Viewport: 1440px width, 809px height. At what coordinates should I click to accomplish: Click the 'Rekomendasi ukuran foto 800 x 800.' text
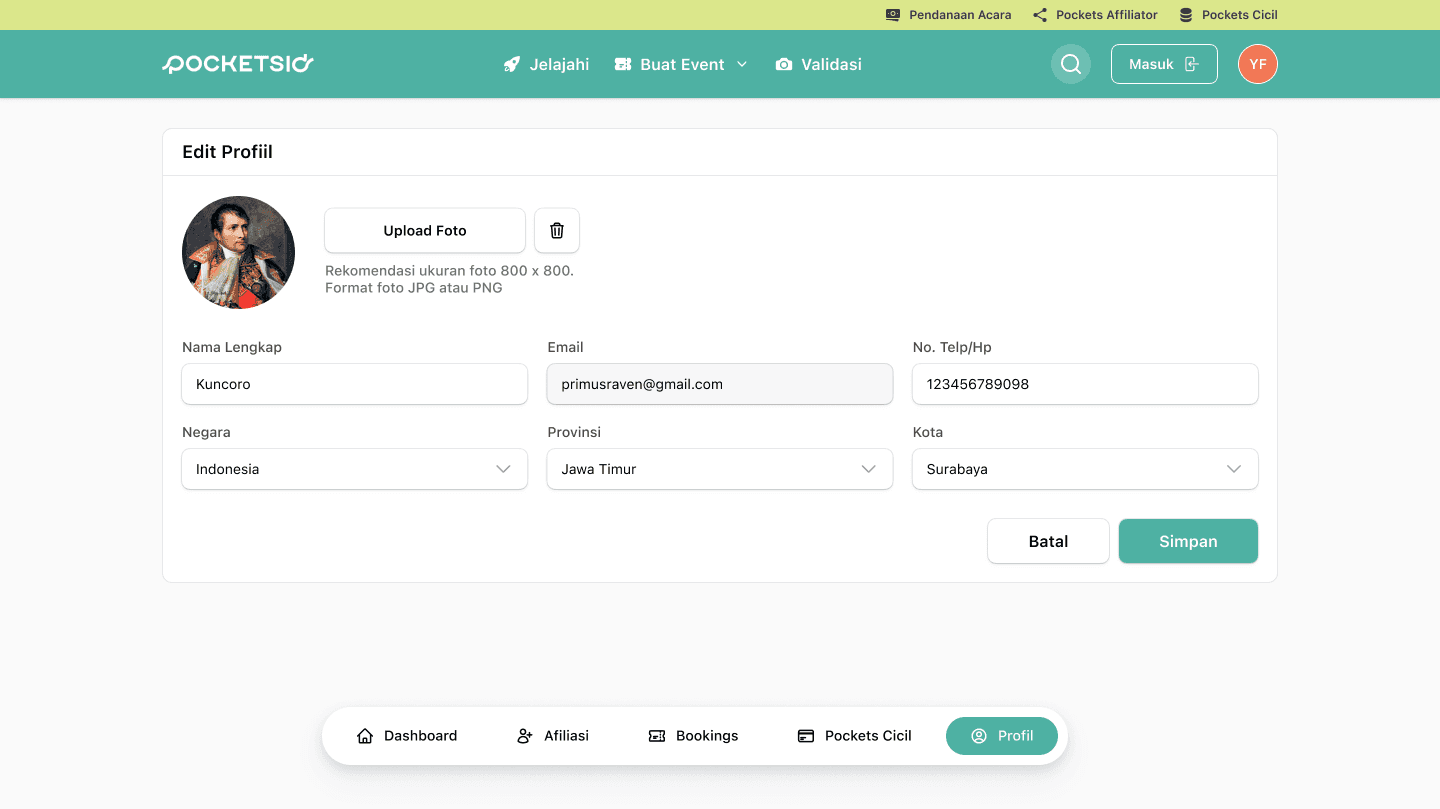tap(449, 271)
